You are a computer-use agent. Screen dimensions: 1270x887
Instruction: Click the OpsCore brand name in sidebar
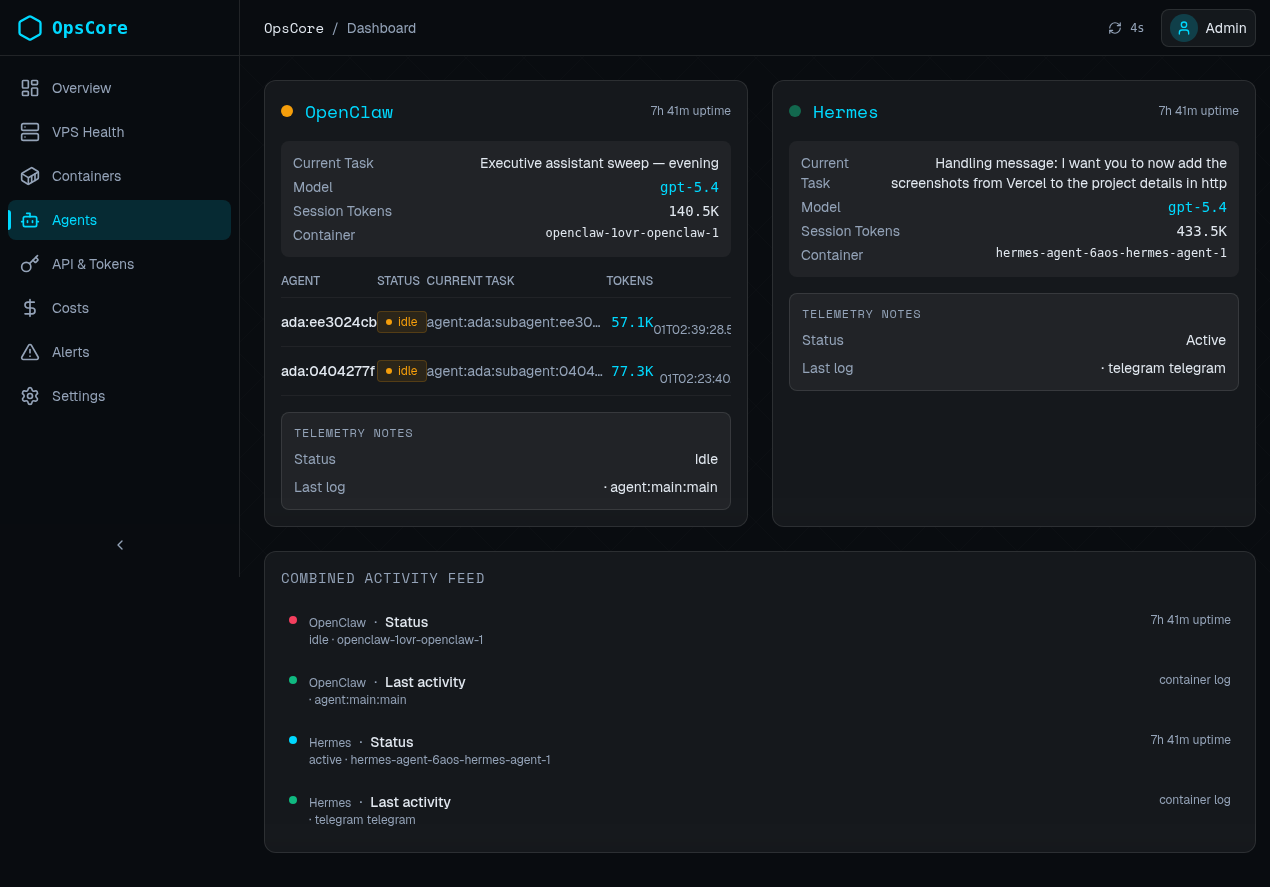pyautogui.click(x=90, y=28)
